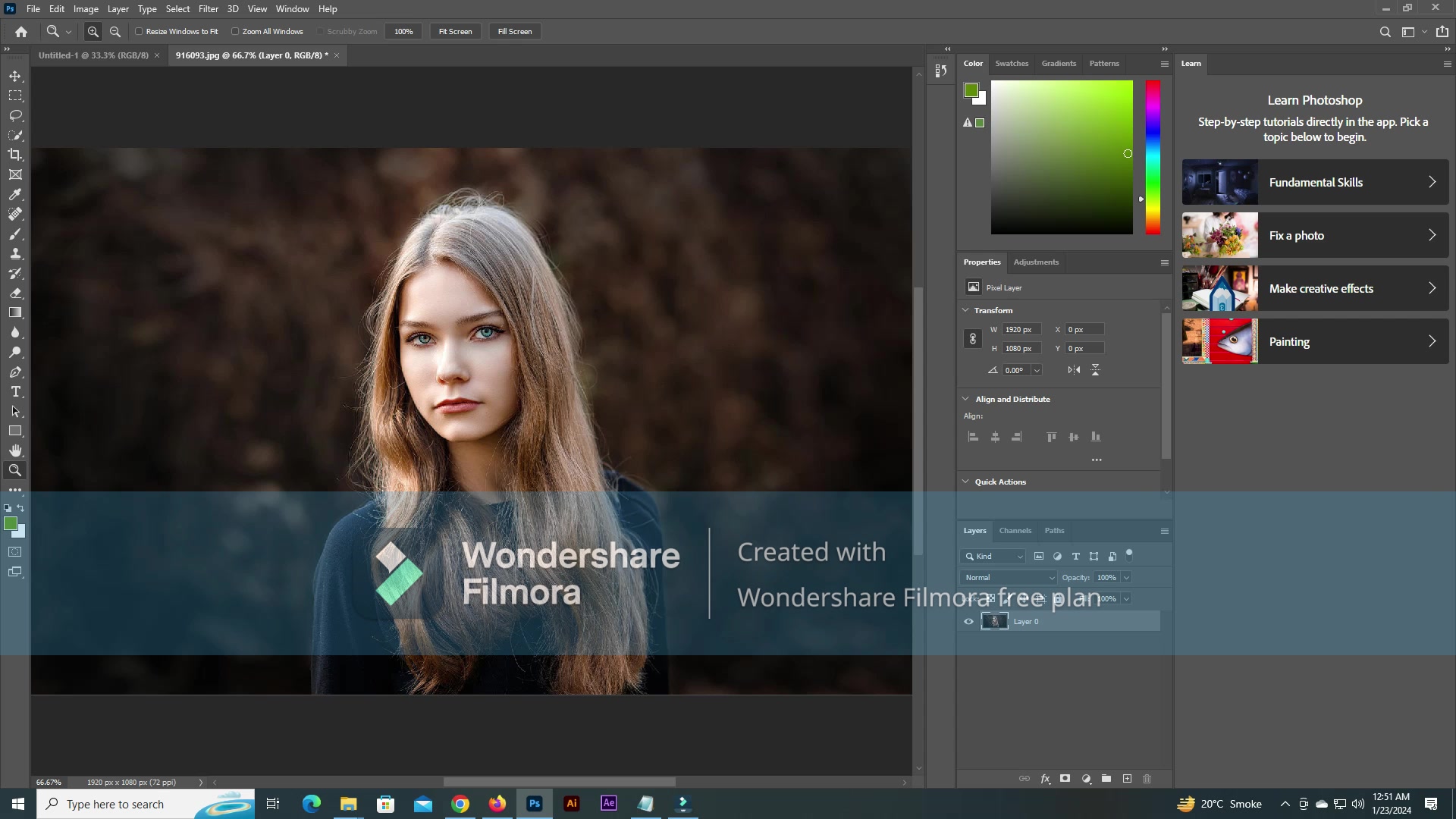Open the Normal blend mode dropdown
This screenshot has height=819, width=1456.
tap(1009, 578)
